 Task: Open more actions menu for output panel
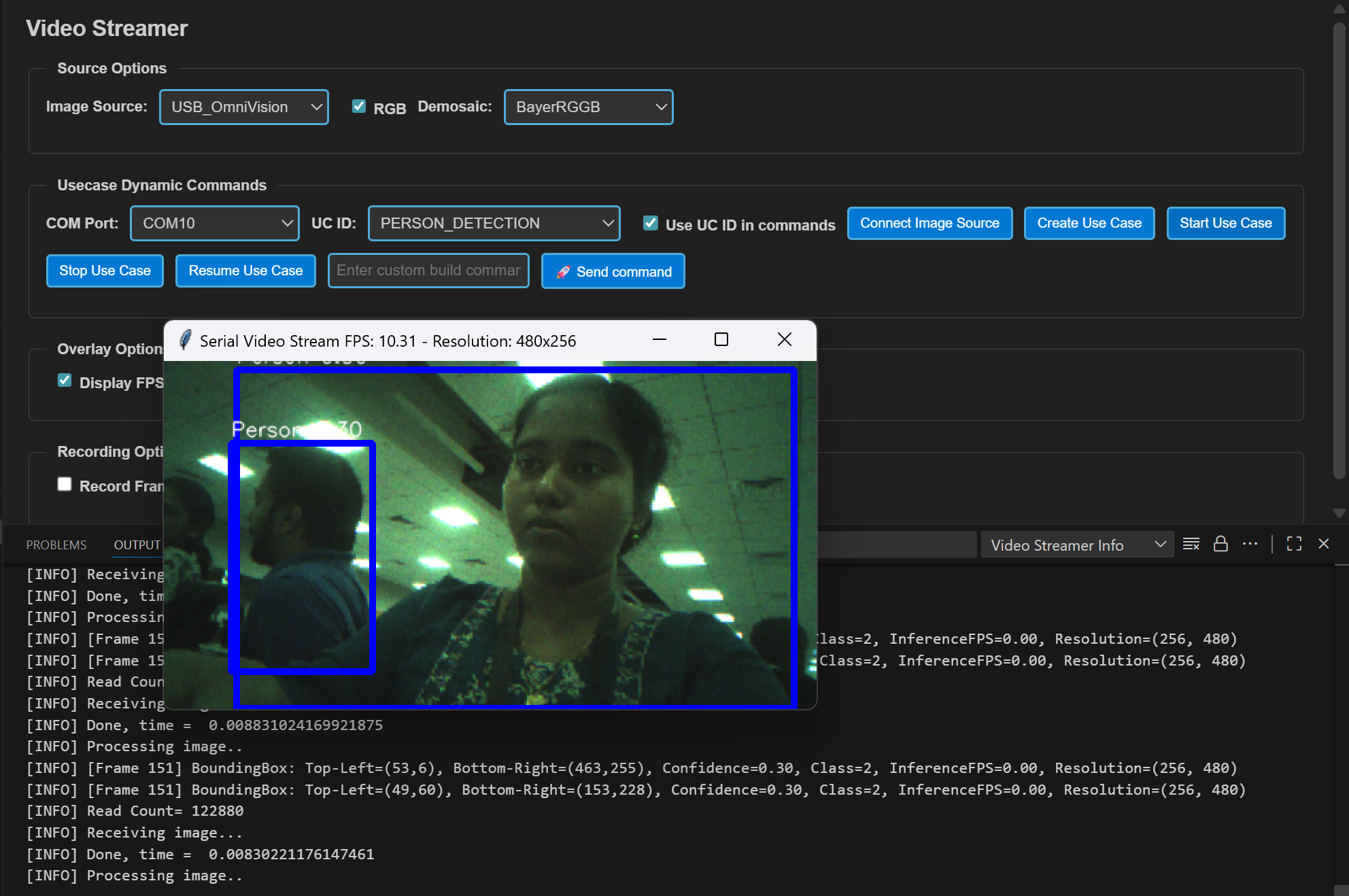coord(1250,544)
